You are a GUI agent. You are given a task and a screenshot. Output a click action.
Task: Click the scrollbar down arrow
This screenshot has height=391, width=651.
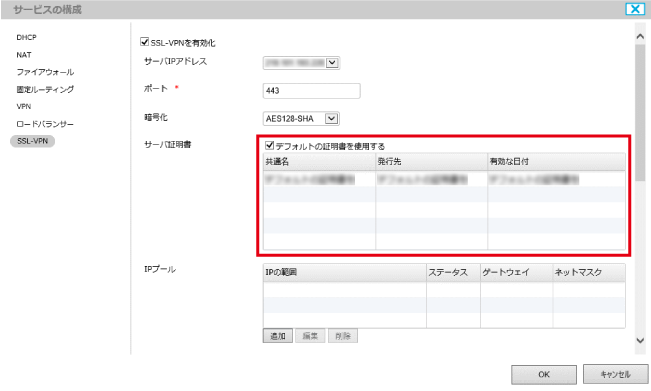click(x=640, y=341)
